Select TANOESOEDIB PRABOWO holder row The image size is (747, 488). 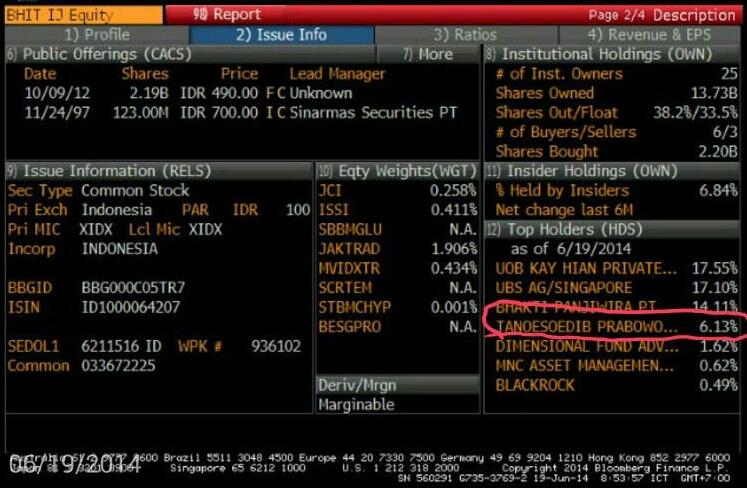616,327
